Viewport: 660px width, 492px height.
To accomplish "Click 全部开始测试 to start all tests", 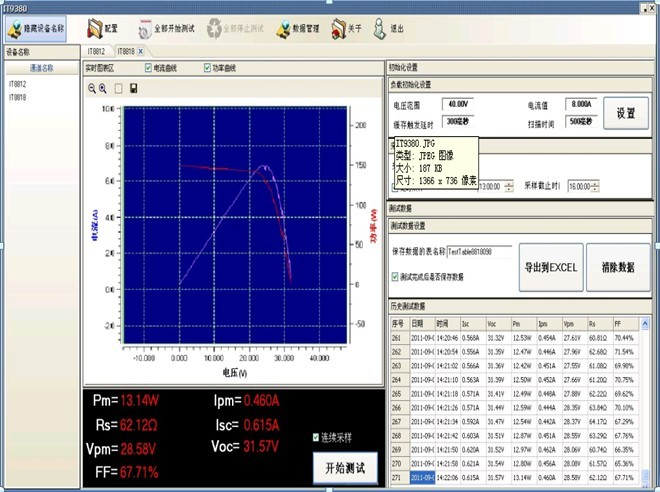I will (165, 30).
